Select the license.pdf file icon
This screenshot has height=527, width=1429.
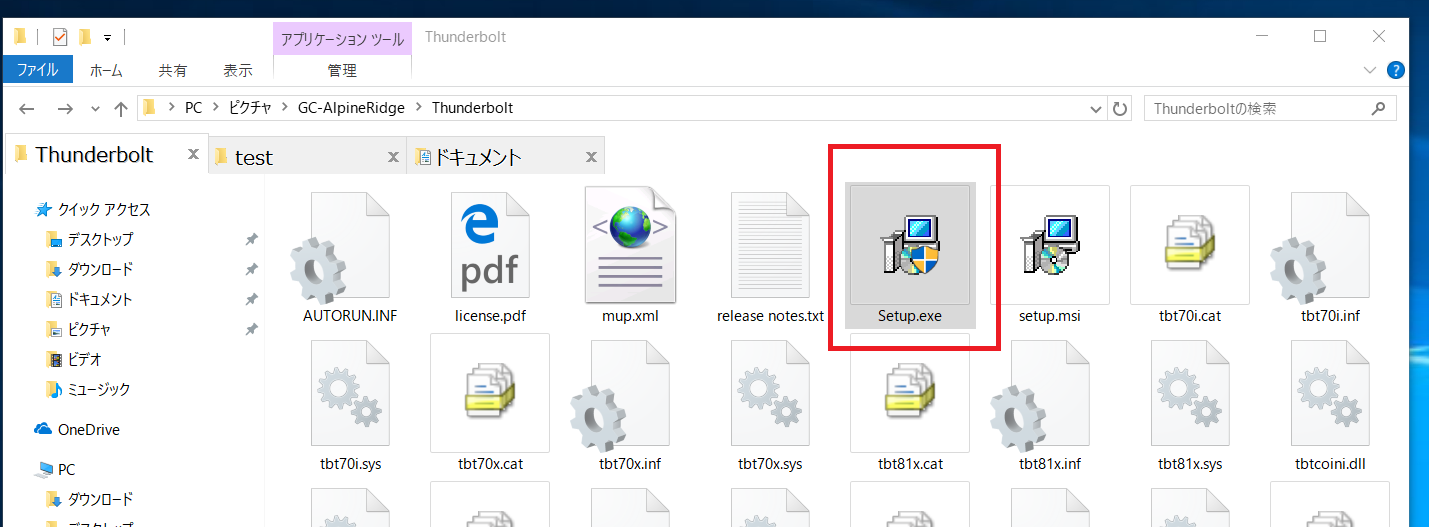click(490, 245)
